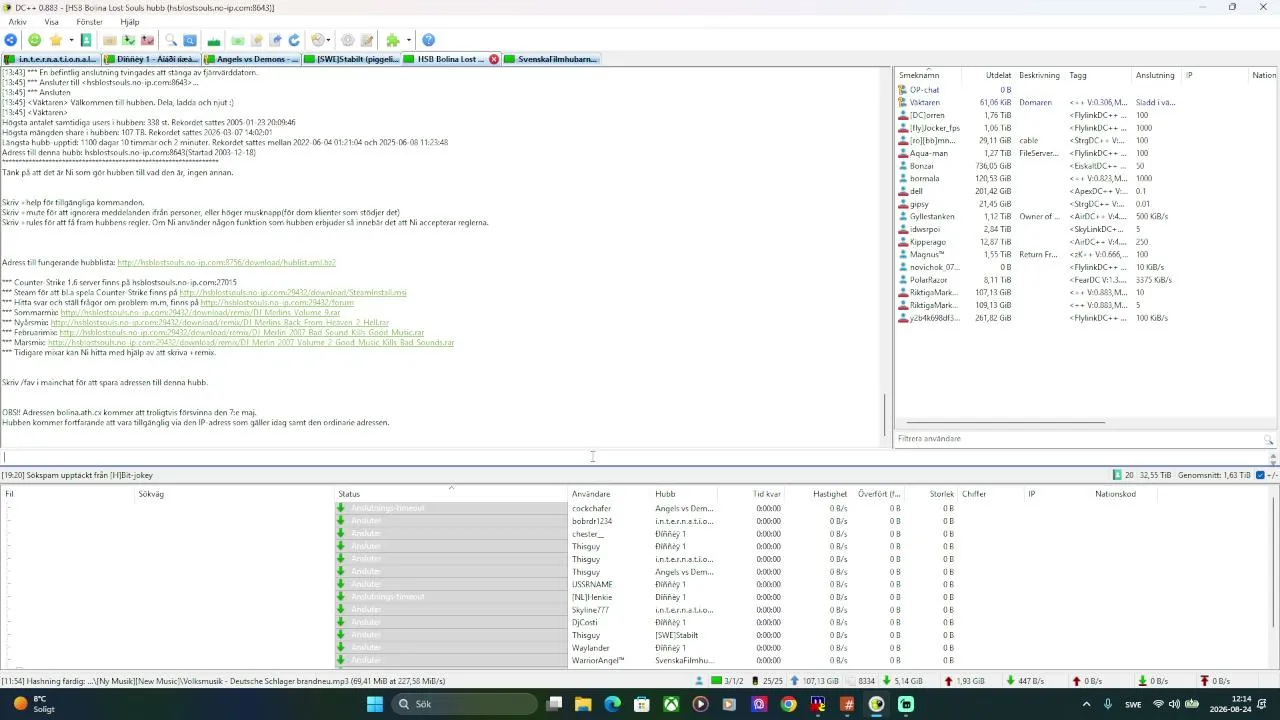
Task: Open the hublist.xml.bz2 download link
Action: click(x=226, y=262)
